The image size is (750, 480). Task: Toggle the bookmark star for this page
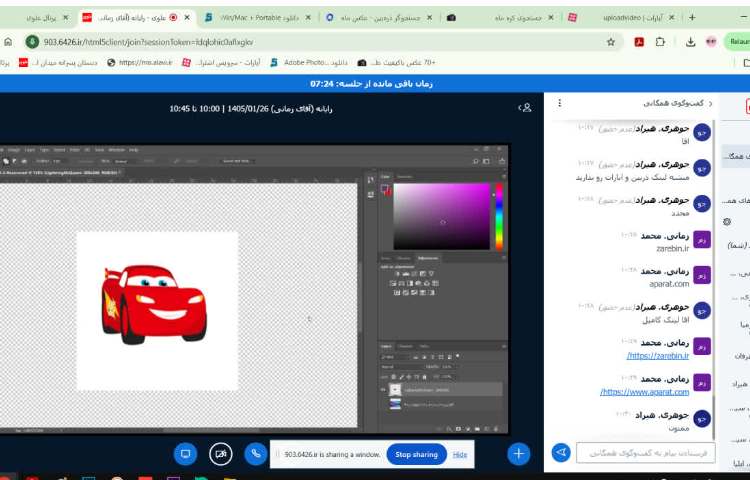pyautogui.click(x=611, y=42)
